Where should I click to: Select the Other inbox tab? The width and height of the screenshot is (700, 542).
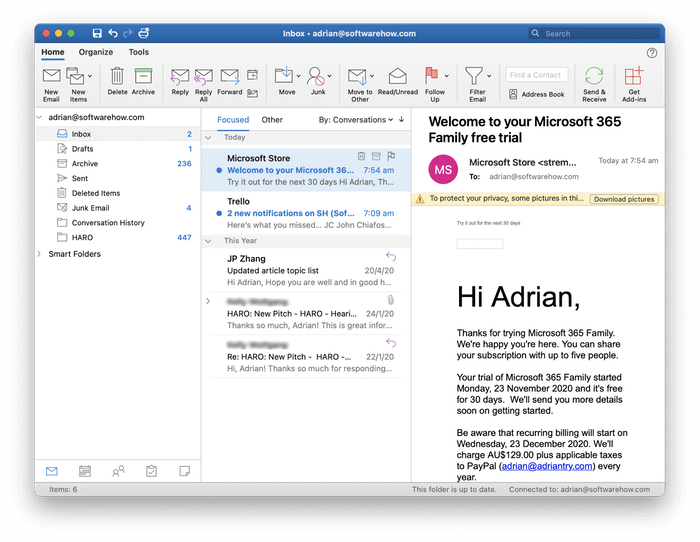pyautogui.click(x=272, y=120)
